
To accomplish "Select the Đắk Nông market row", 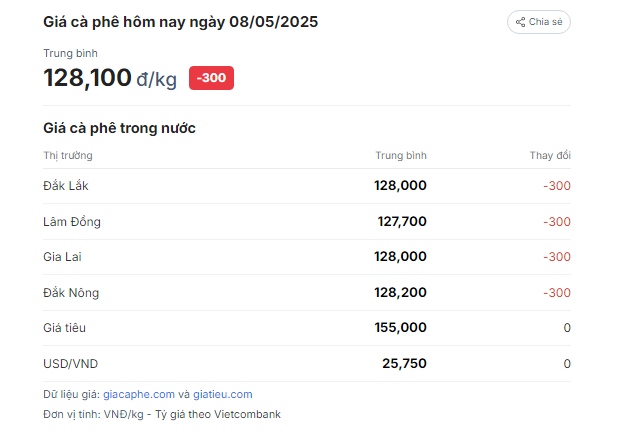I will click(x=307, y=293).
